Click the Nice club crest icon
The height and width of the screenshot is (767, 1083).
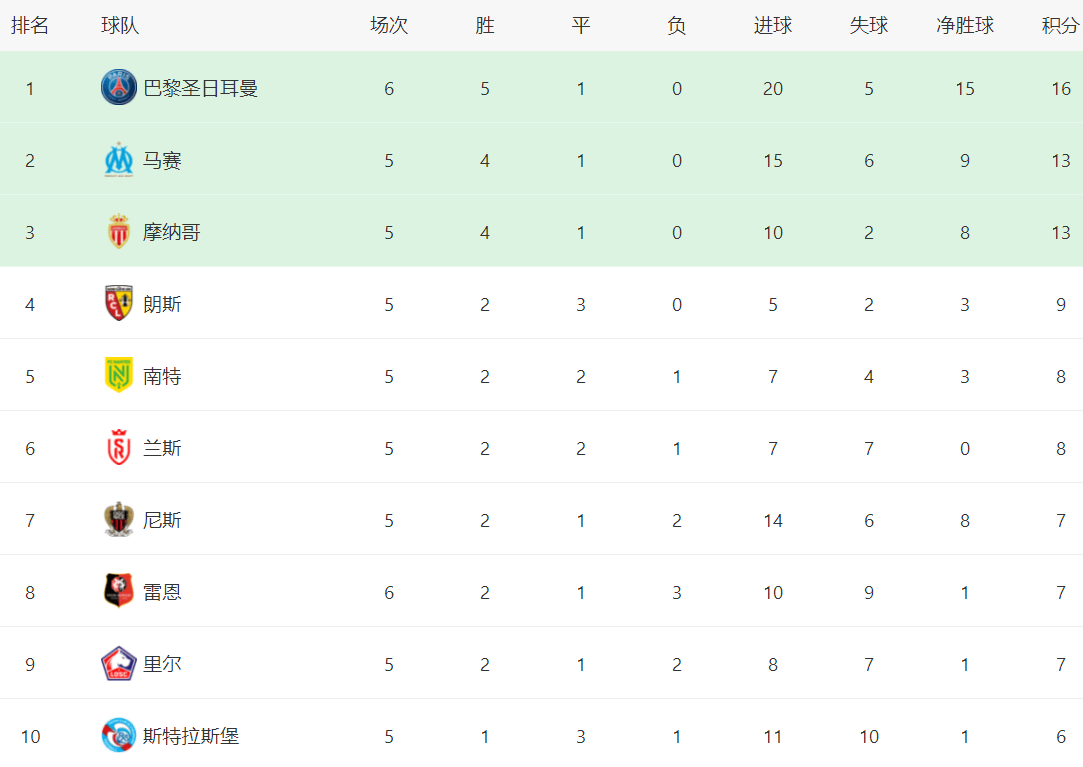[119, 520]
